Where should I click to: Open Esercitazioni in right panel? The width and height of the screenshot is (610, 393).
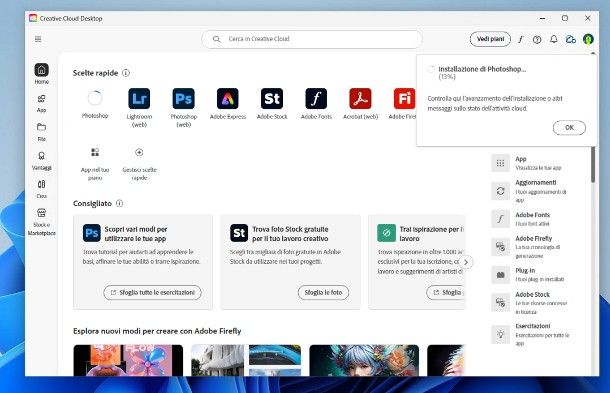531,334
